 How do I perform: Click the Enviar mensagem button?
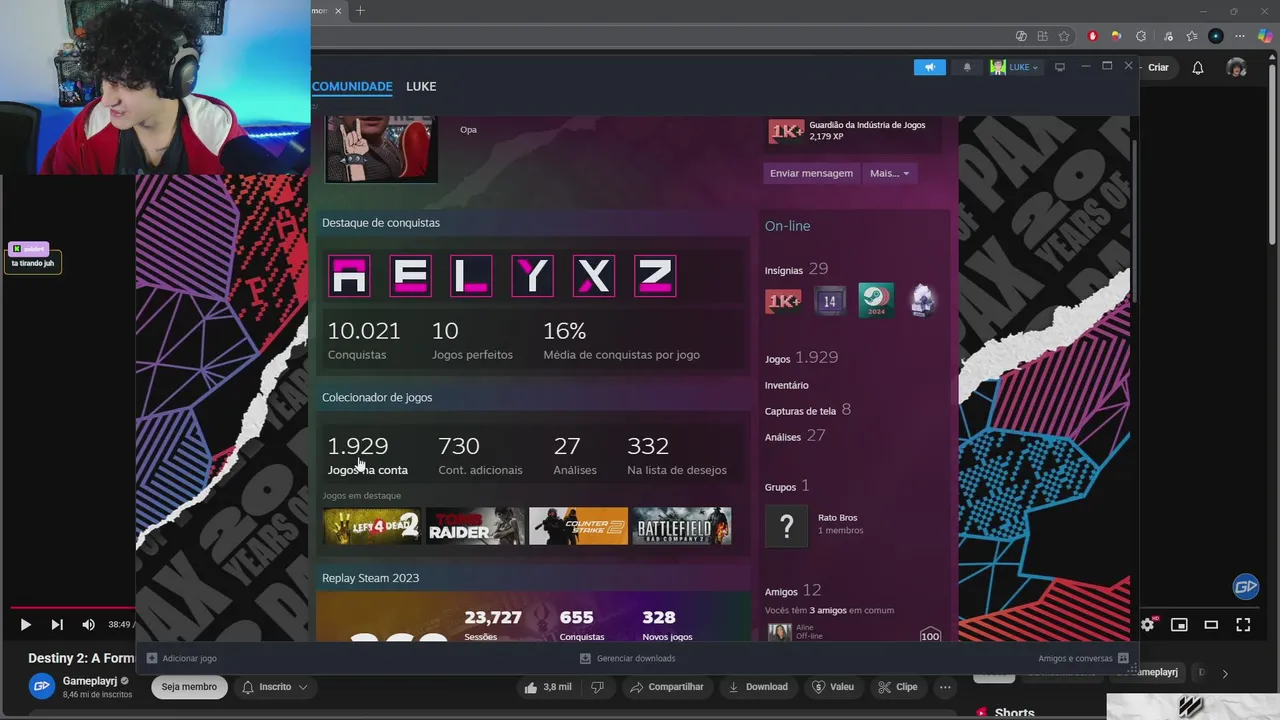[811, 173]
